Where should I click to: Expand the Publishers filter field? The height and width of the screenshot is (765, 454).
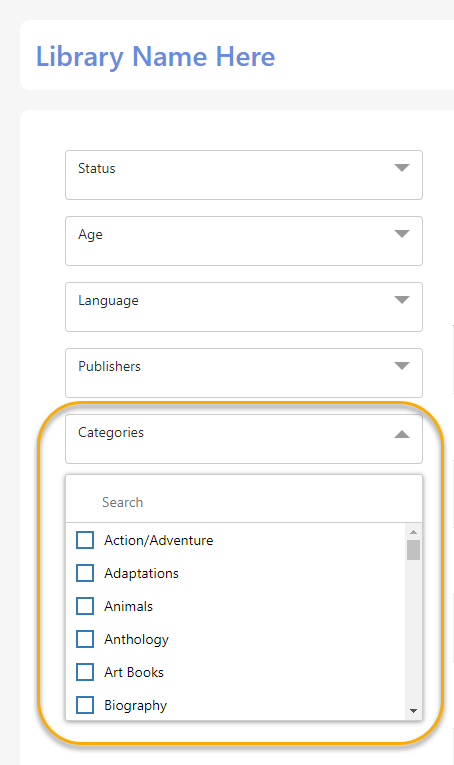coord(244,373)
